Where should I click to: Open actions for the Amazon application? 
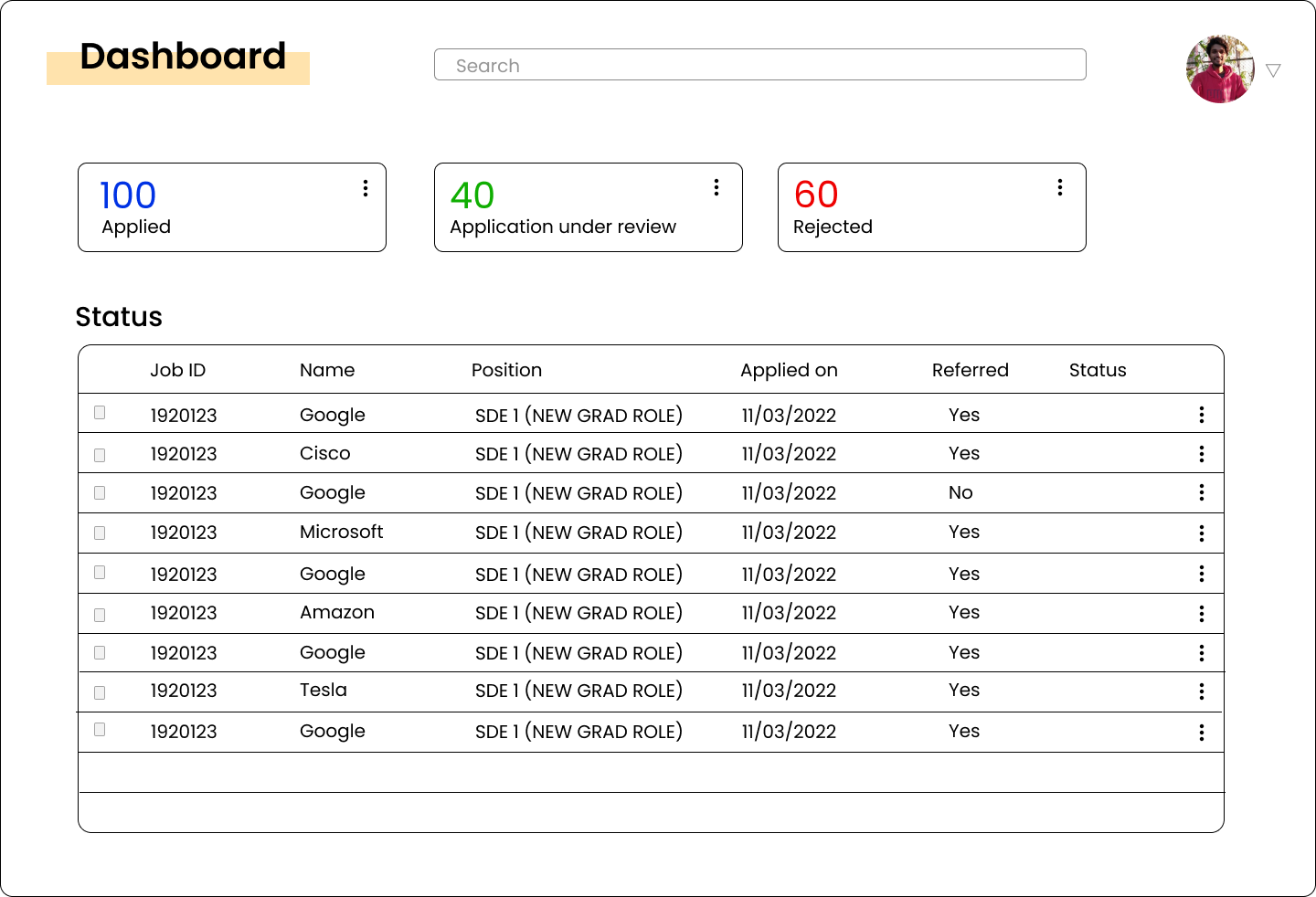1202,613
